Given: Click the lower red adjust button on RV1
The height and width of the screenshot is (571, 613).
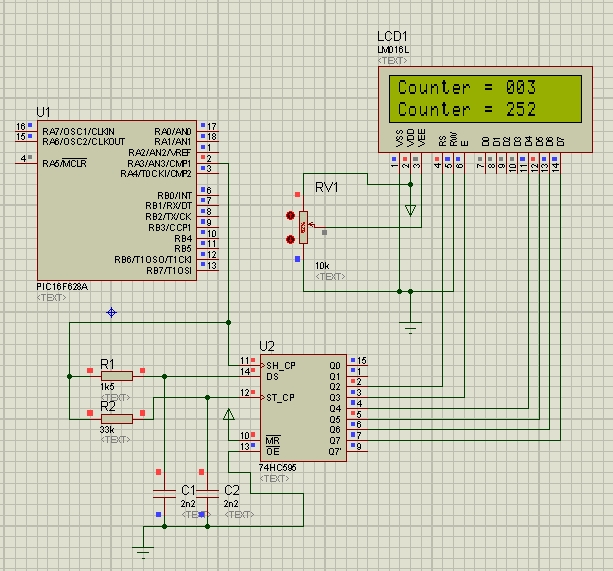Looking at the screenshot, I should pyautogui.click(x=292, y=239).
